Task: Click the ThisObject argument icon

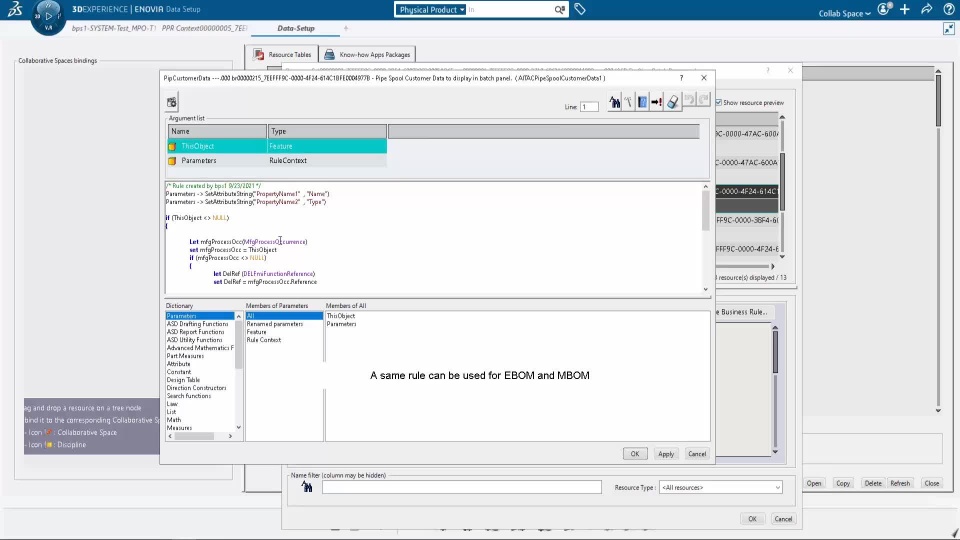Action: click(x=173, y=146)
